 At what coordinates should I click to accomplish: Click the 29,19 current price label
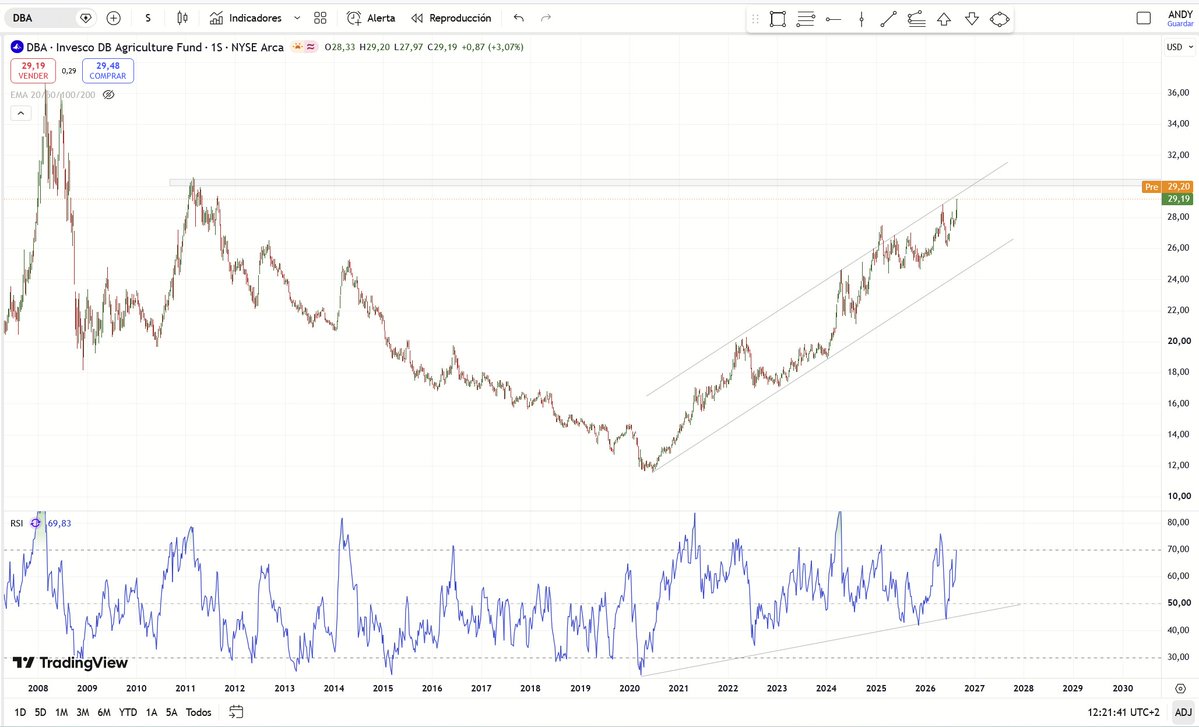1178,199
